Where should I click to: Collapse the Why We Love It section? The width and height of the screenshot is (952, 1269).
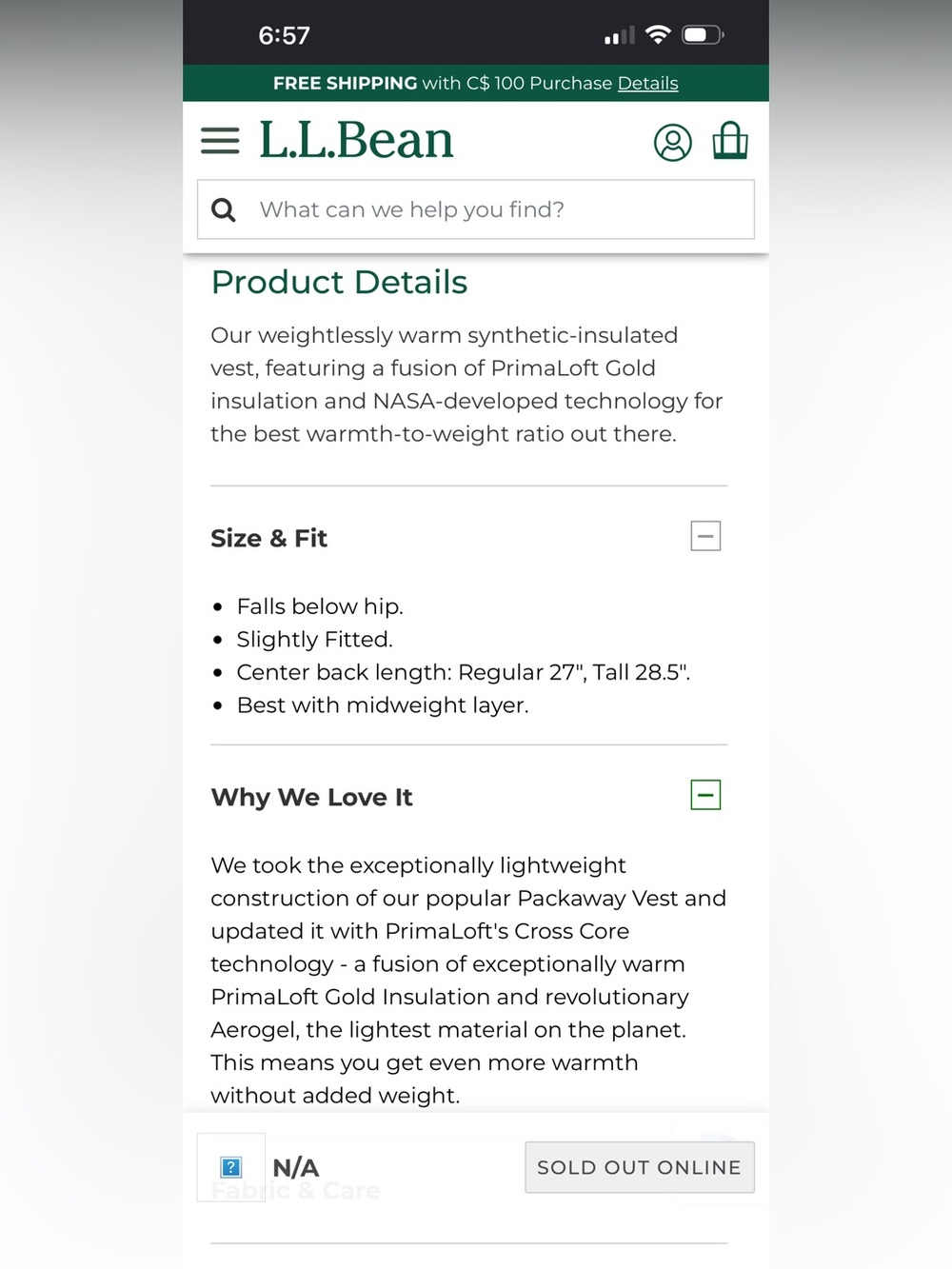coord(705,795)
